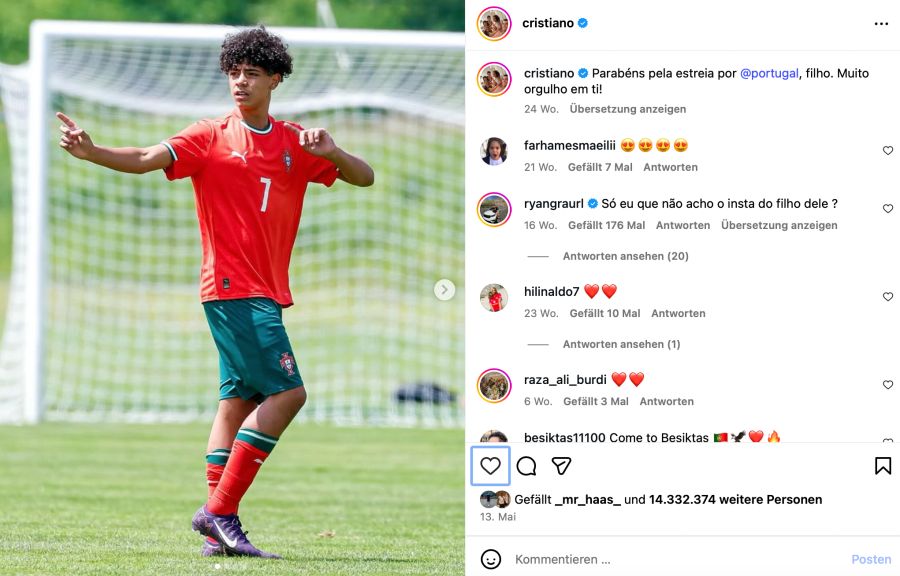This screenshot has width=900, height=576.
Task: Like the hilinaldo7 comment
Action: pos(887,297)
